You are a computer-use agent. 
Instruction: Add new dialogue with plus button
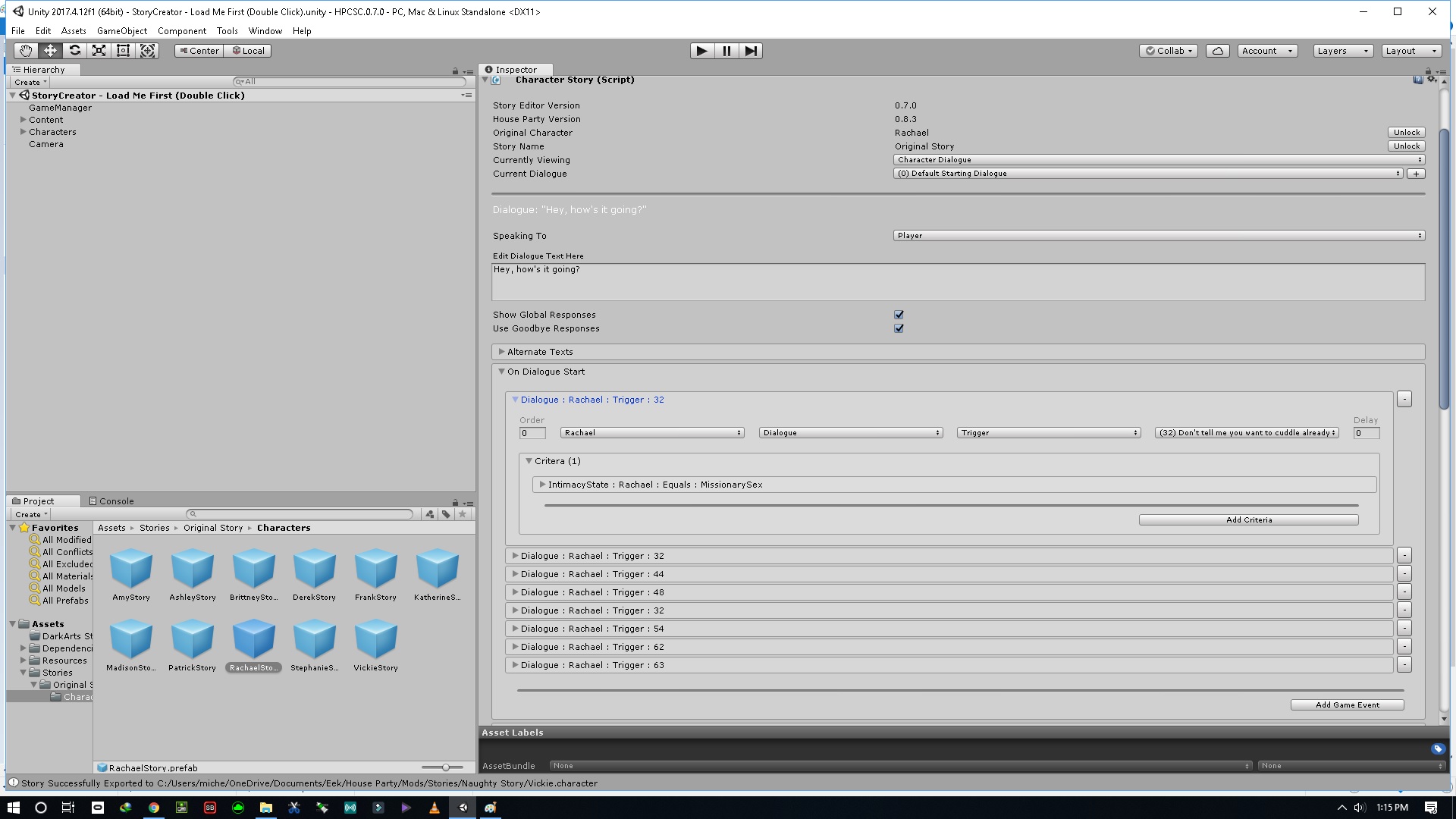1415,174
